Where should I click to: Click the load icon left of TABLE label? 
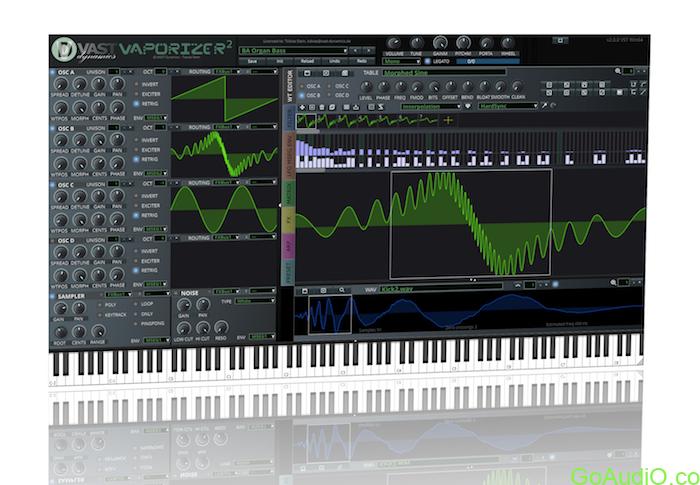(x=307, y=73)
